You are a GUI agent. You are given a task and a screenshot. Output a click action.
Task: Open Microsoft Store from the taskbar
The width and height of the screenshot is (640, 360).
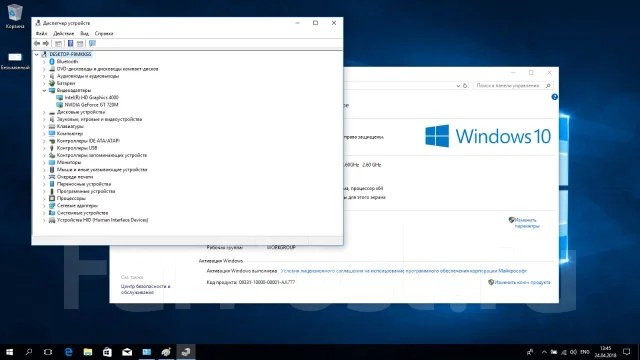point(107,352)
